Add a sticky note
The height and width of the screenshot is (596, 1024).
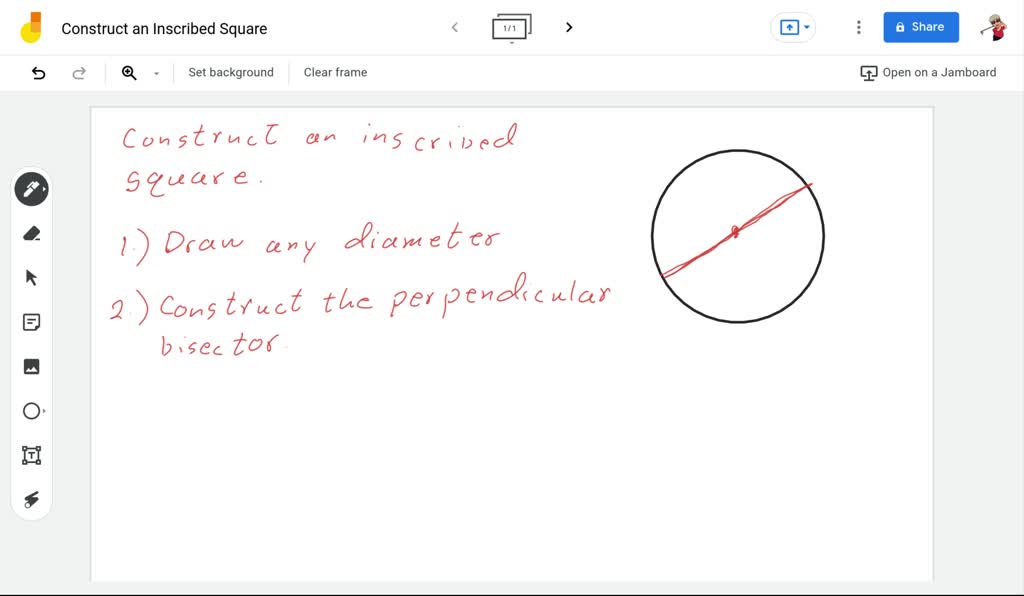click(x=31, y=322)
